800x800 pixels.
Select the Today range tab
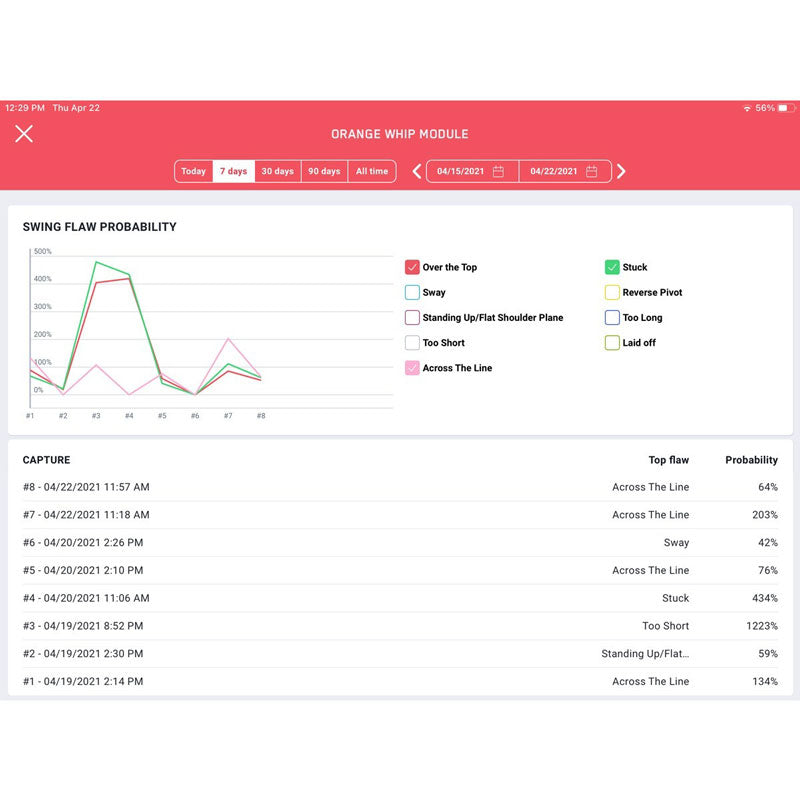tap(193, 171)
